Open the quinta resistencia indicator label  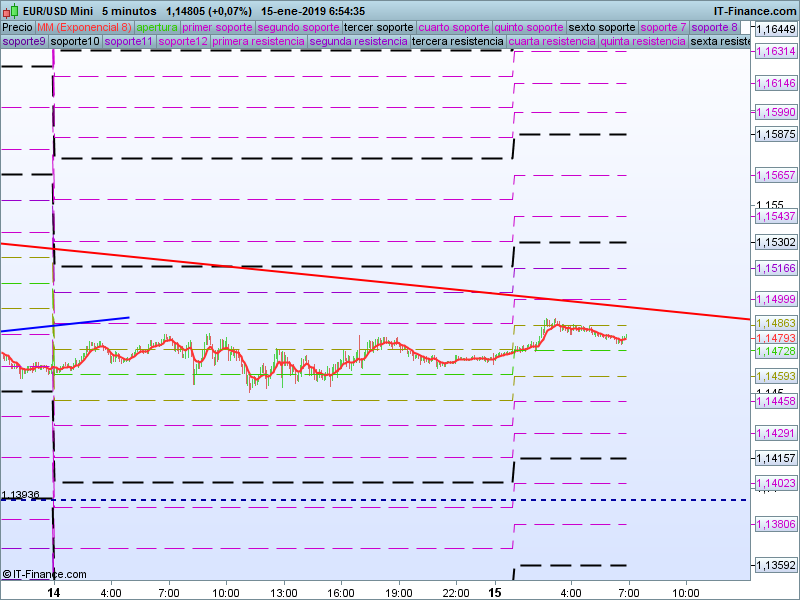[643, 42]
